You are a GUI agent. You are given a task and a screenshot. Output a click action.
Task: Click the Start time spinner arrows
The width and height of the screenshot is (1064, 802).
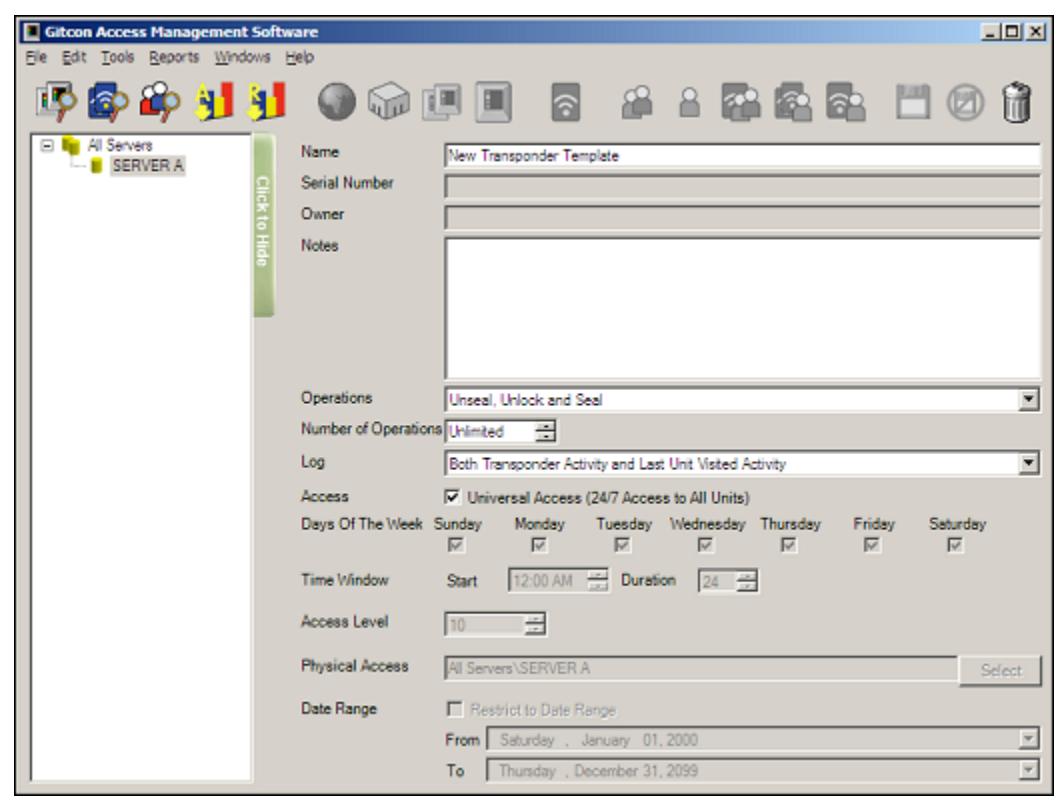pyautogui.click(x=598, y=581)
